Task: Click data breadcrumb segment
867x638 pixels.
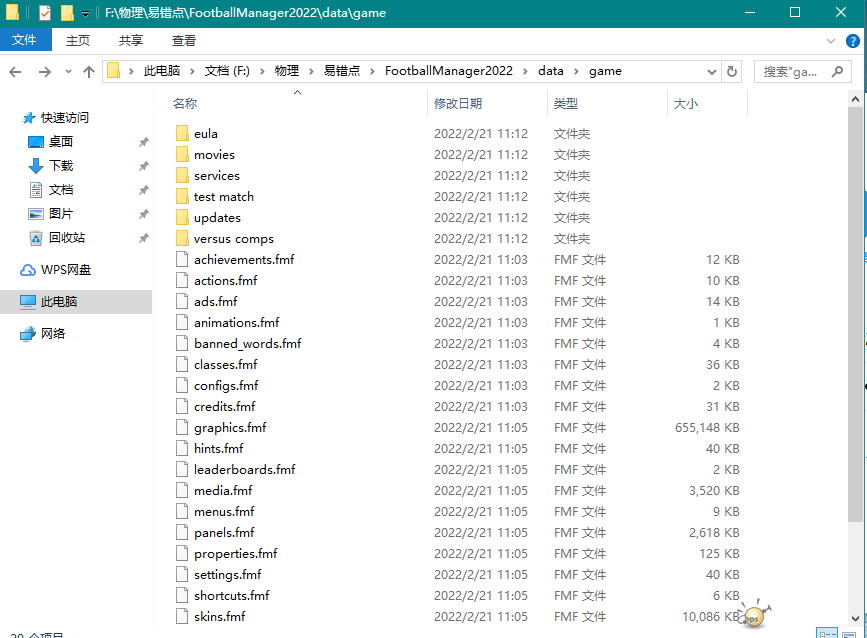Action: tap(551, 71)
